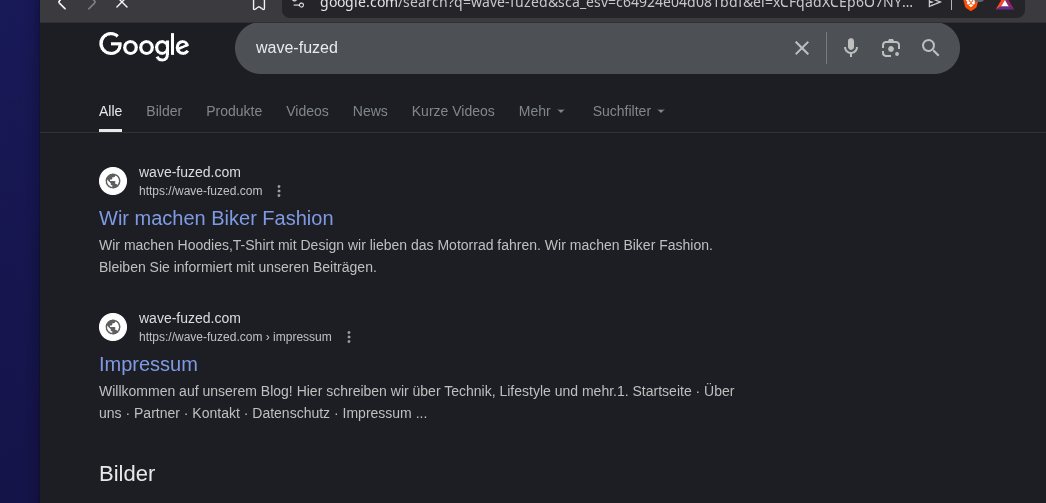Expand the Mehr dropdown

tap(542, 111)
